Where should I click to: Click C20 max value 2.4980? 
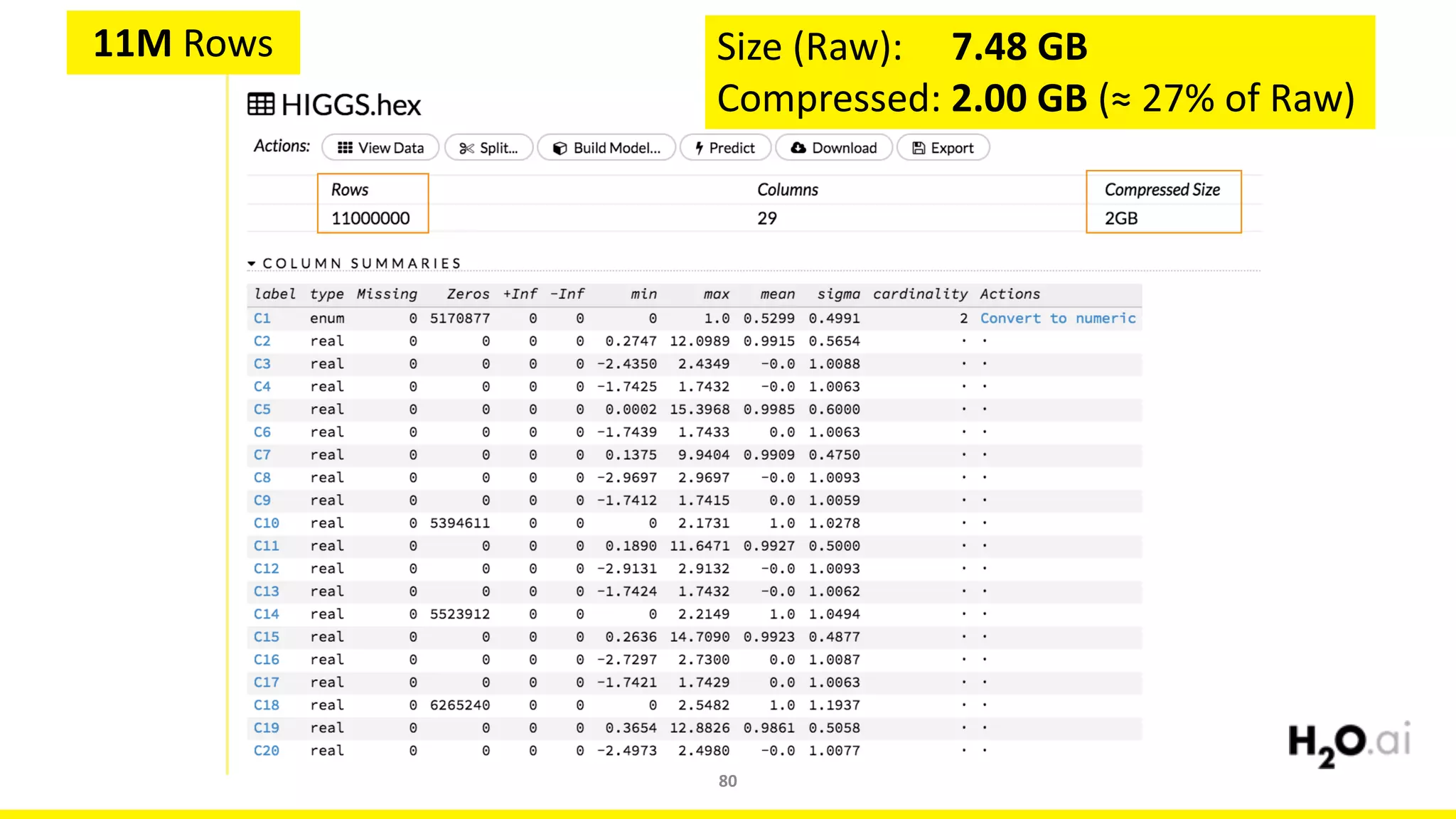(704, 751)
